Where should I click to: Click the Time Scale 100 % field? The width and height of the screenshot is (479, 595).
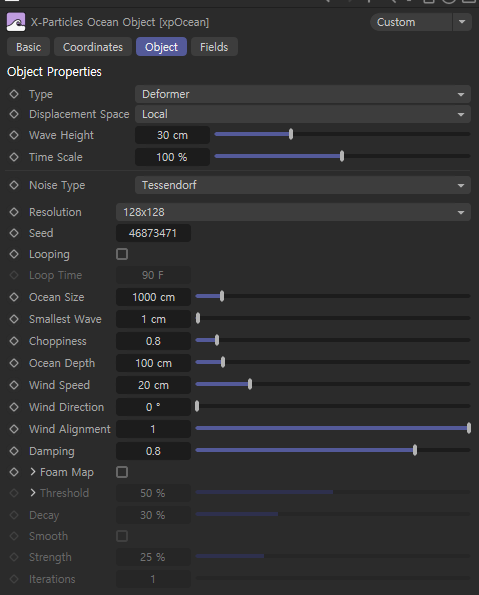(x=172, y=157)
